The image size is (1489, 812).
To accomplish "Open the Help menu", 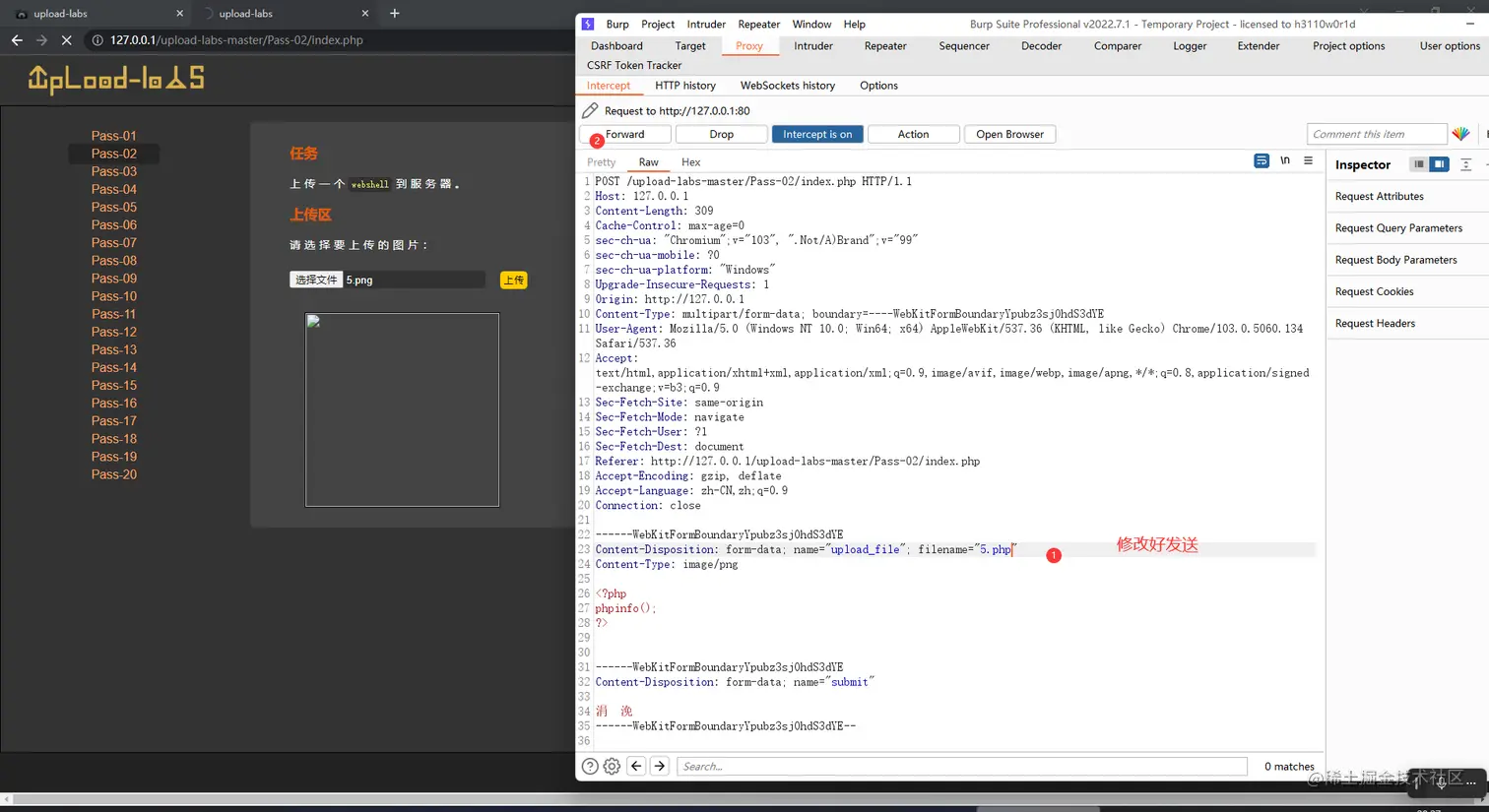I will (855, 24).
